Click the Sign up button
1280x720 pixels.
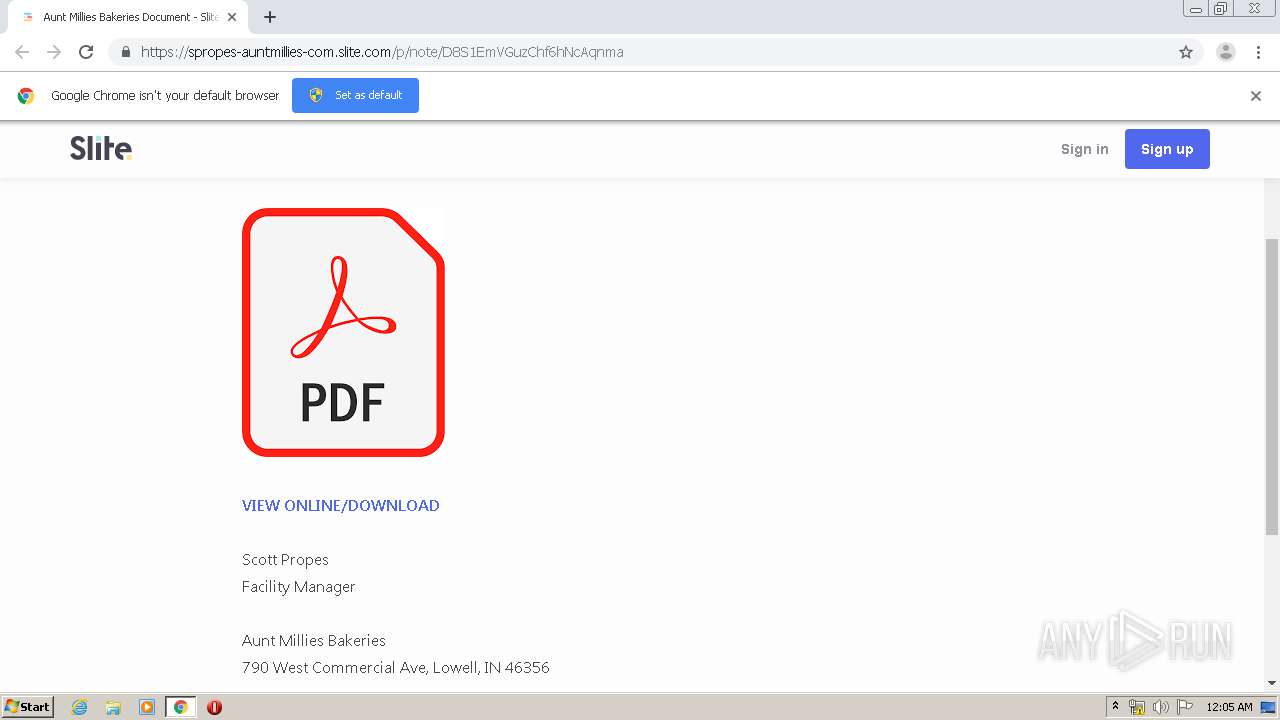coord(1167,149)
